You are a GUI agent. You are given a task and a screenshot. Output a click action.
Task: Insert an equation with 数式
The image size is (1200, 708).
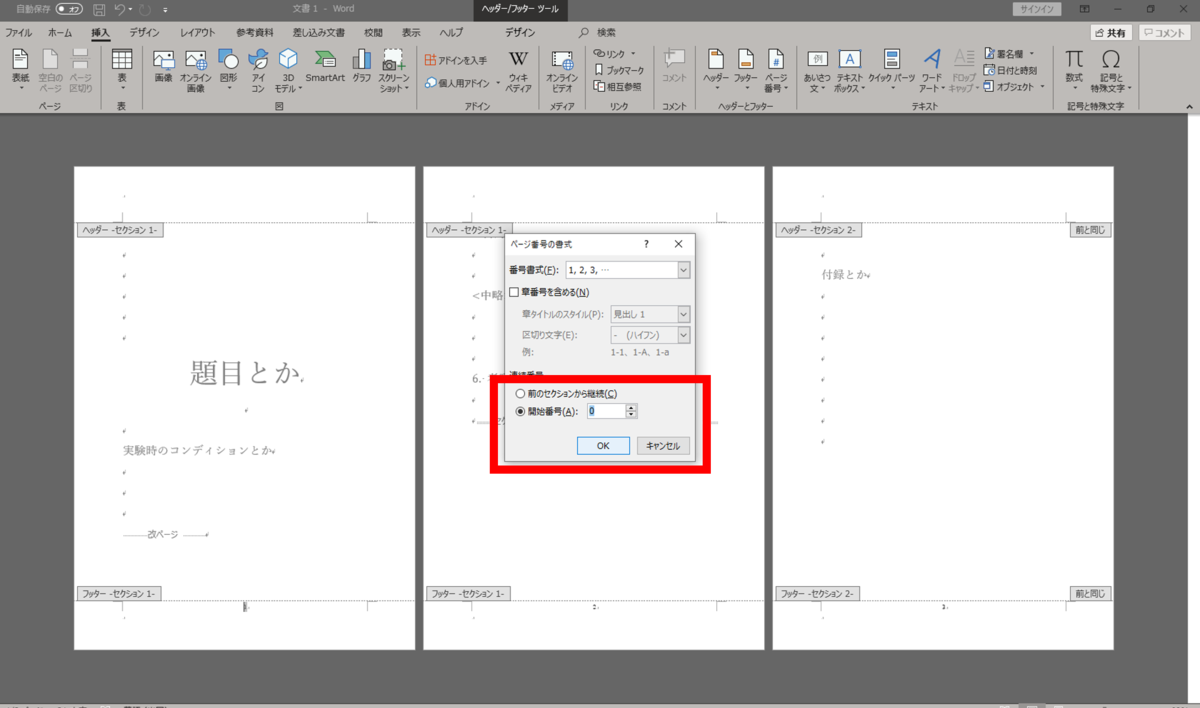pos(1074,70)
